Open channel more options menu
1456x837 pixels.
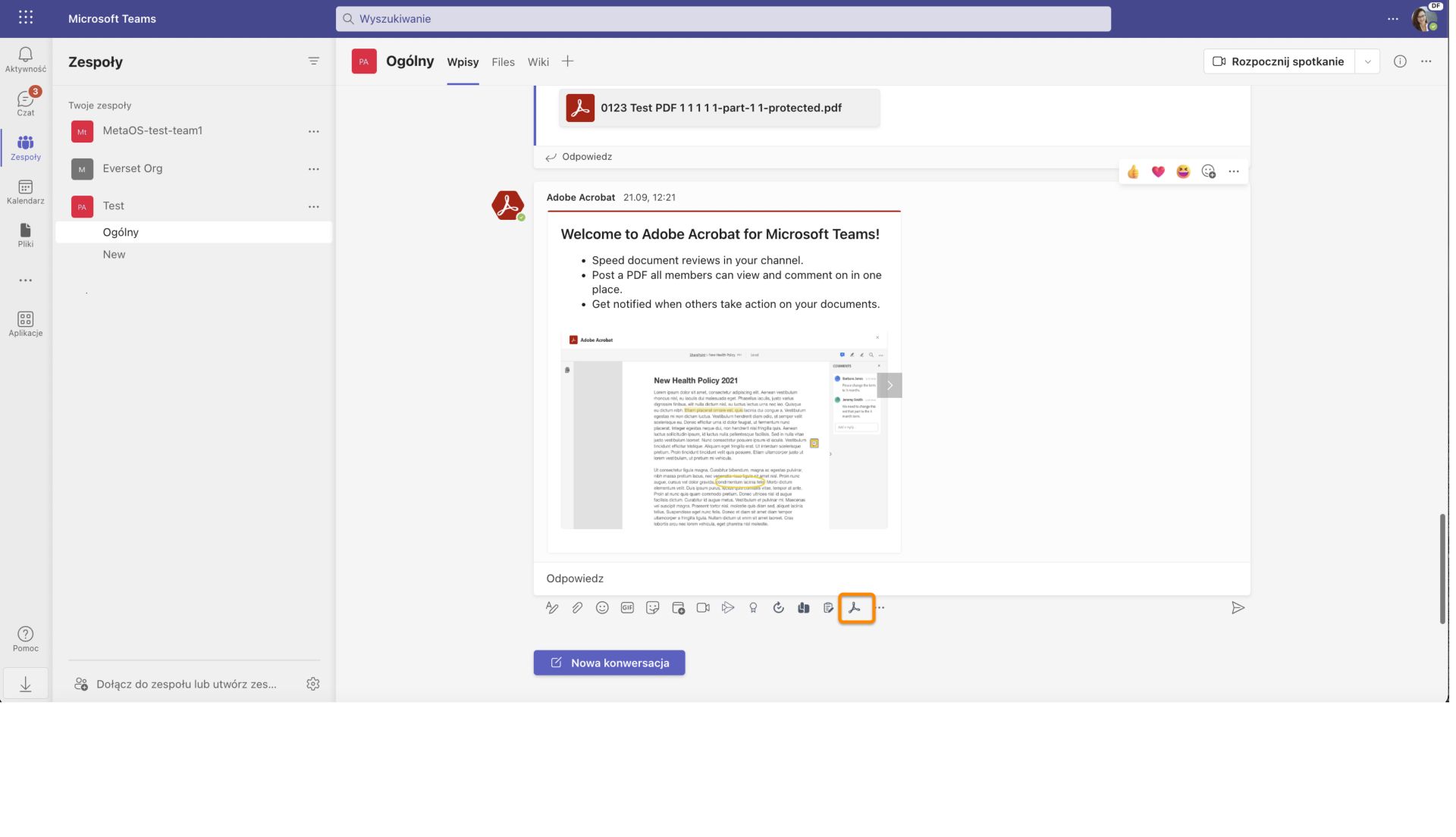tap(1426, 61)
